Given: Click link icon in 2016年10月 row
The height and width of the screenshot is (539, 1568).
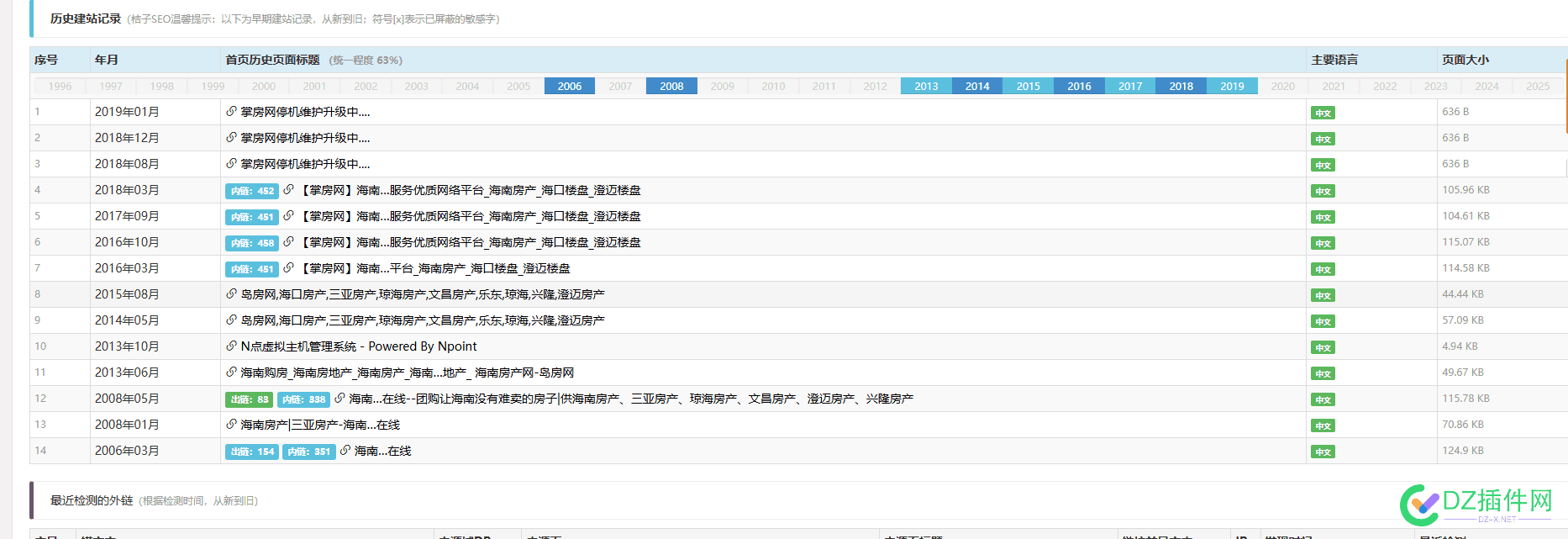Looking at the screenshot, I should (288, 242).
